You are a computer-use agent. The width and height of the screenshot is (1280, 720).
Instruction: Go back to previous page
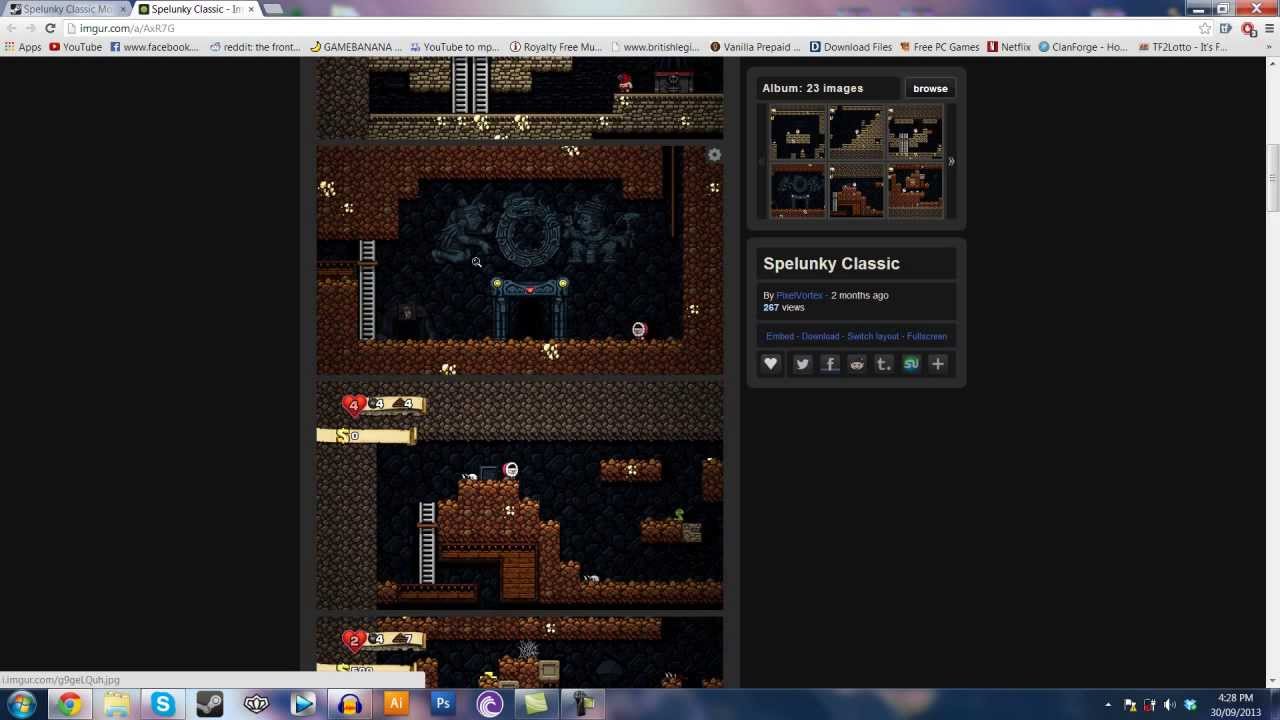tap(11, 28)
